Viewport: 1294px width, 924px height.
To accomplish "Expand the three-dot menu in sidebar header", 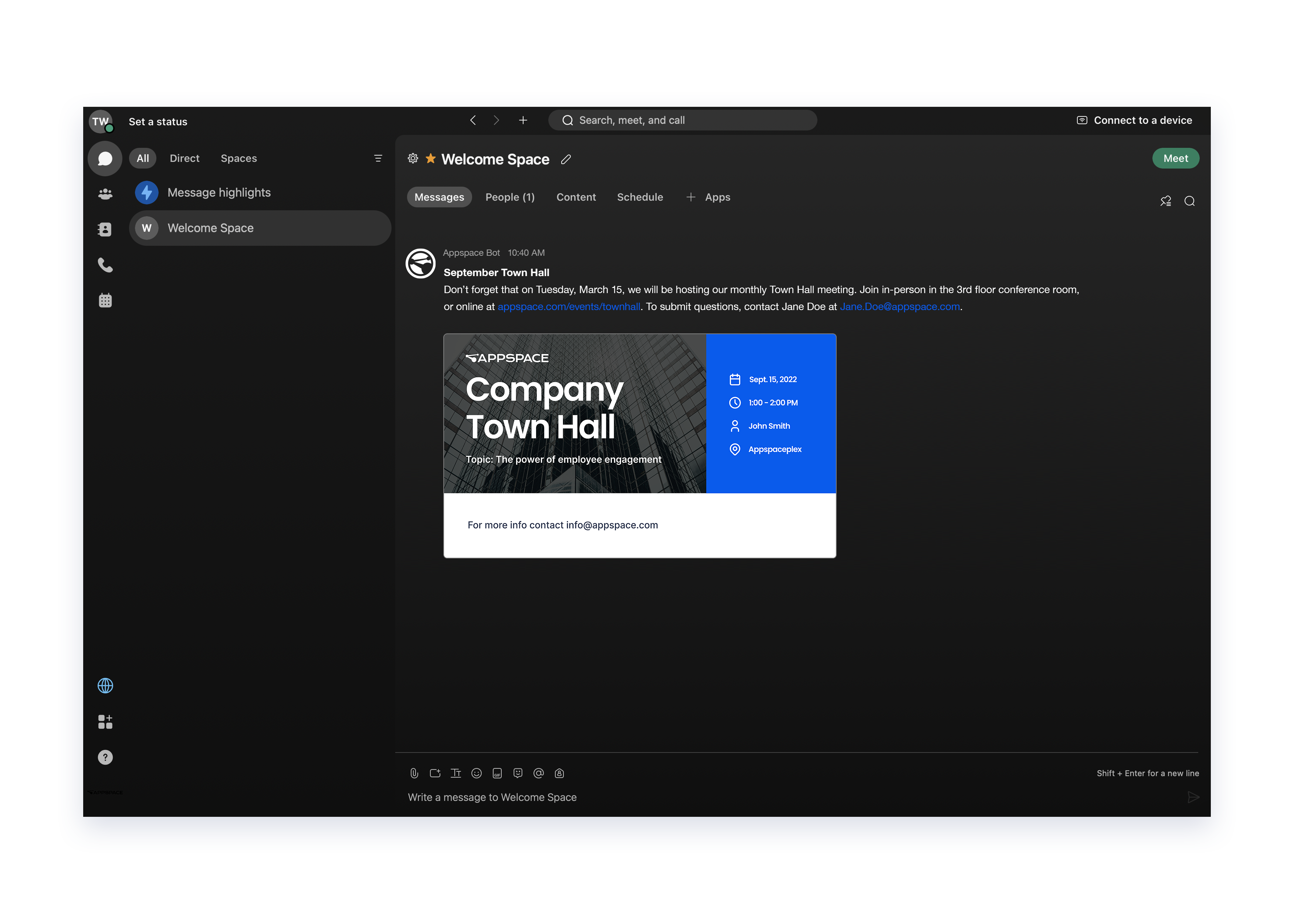I will 377,158.
